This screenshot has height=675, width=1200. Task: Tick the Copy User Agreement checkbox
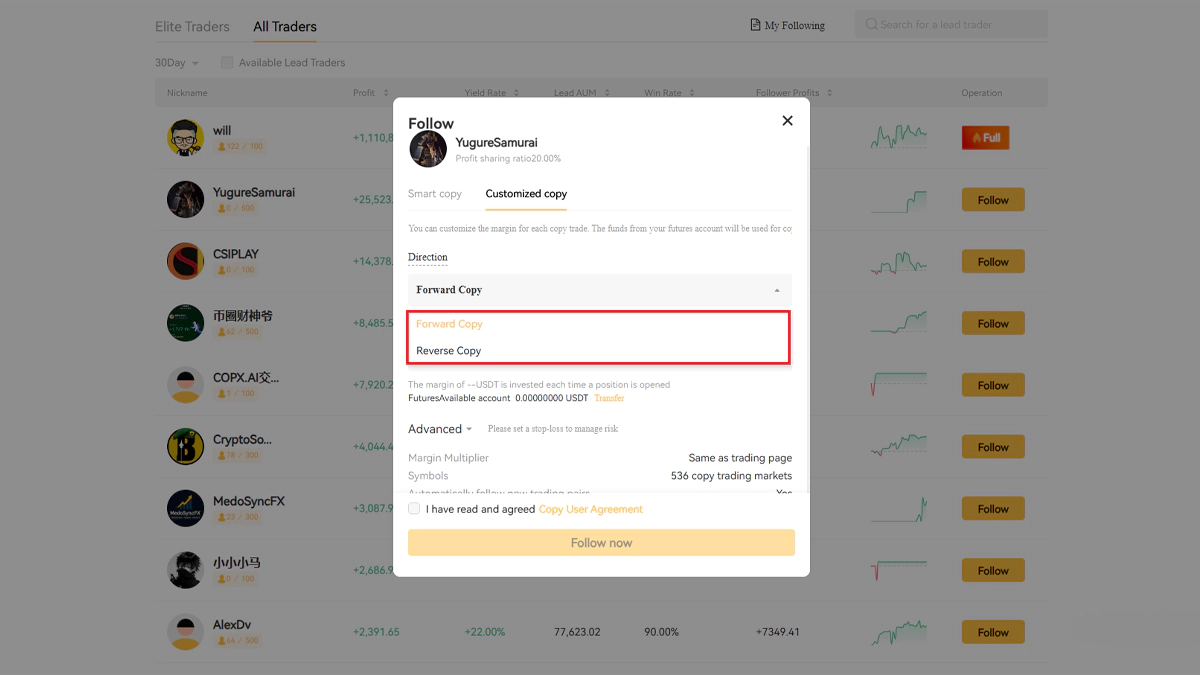tap(414, 509)
